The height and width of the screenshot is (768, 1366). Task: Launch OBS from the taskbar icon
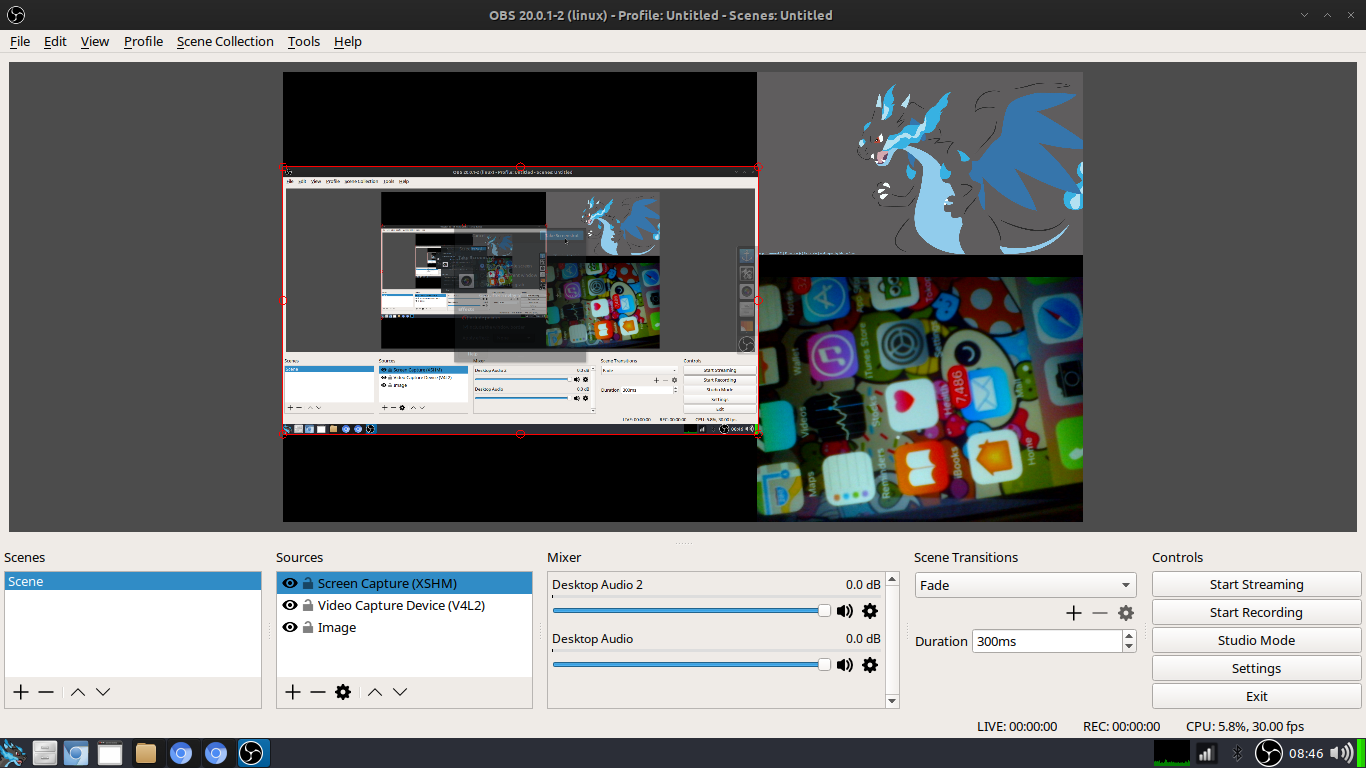pyautogui.click(x=252, y=753)
